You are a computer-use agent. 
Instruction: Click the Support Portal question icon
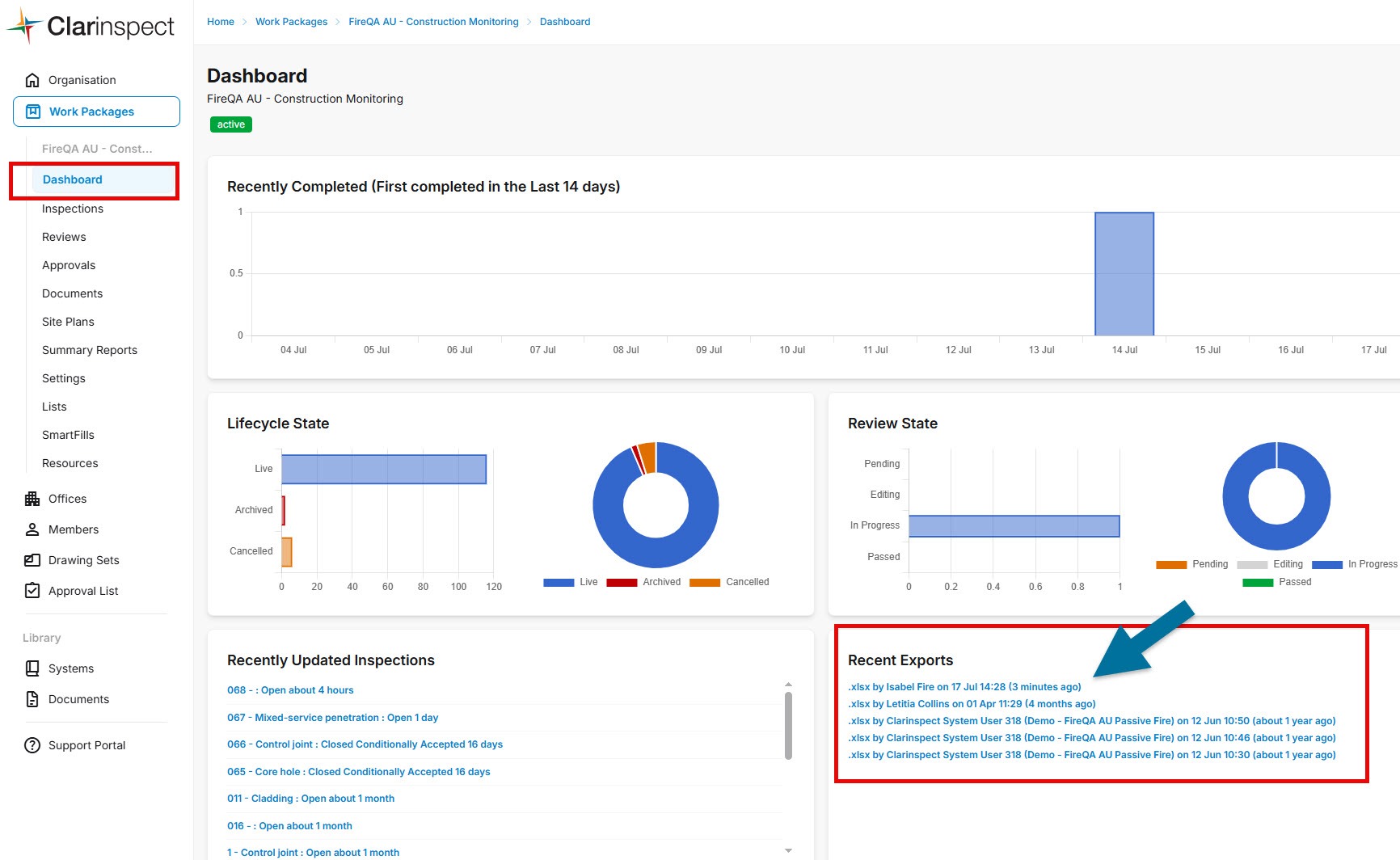32,745
